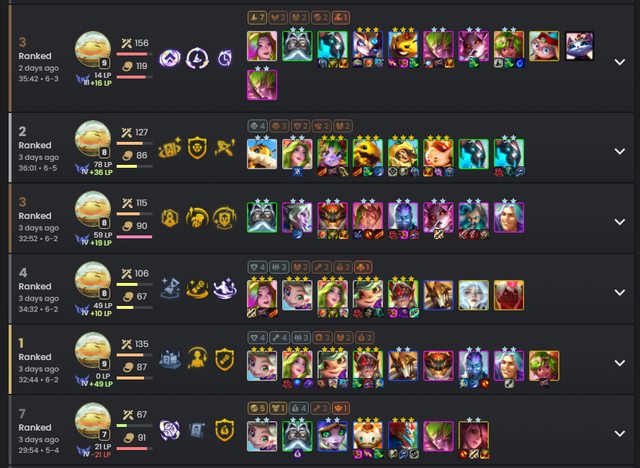
Task: Click the hourglass augment in 4th place match
Action: pyautogui.click(x=171, y=288)
